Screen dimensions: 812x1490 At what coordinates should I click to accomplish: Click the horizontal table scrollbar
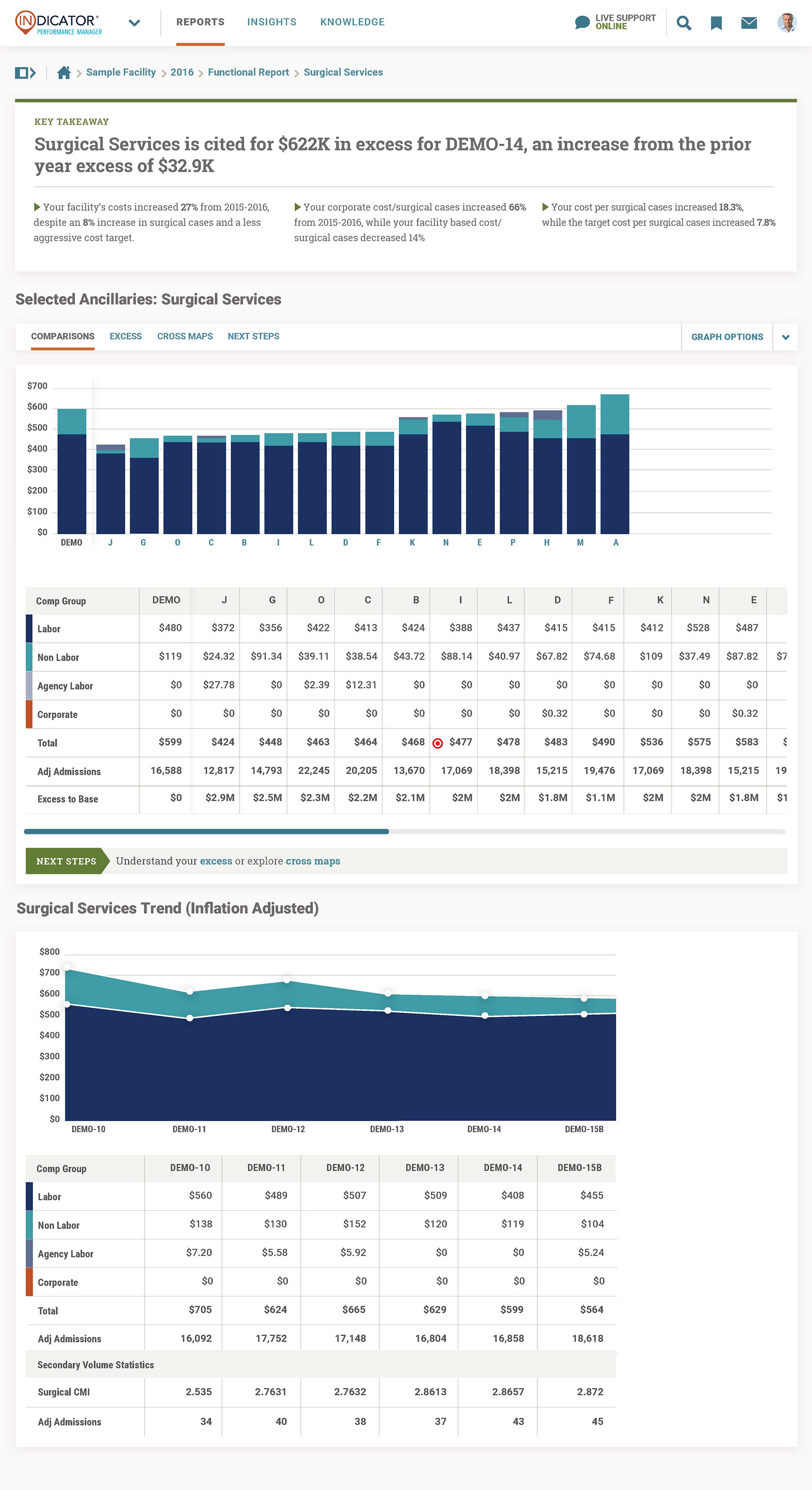206,832
